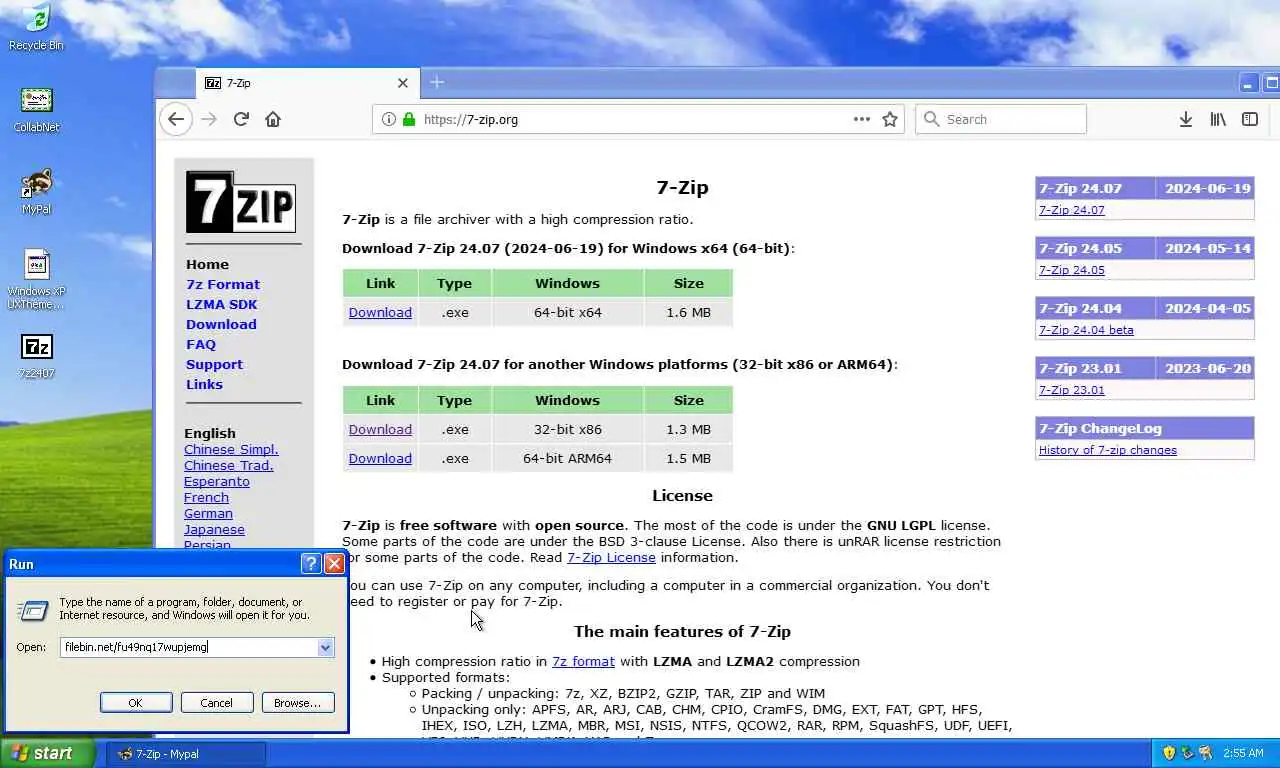
Task: Go back in the browser
Action: coord(176,119)
